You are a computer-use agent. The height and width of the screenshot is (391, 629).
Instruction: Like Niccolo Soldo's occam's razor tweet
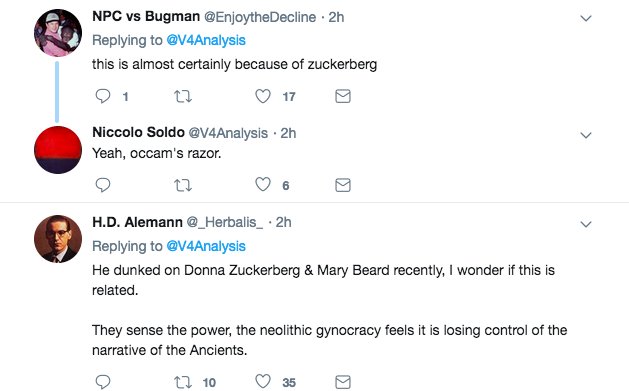point(263,184)
